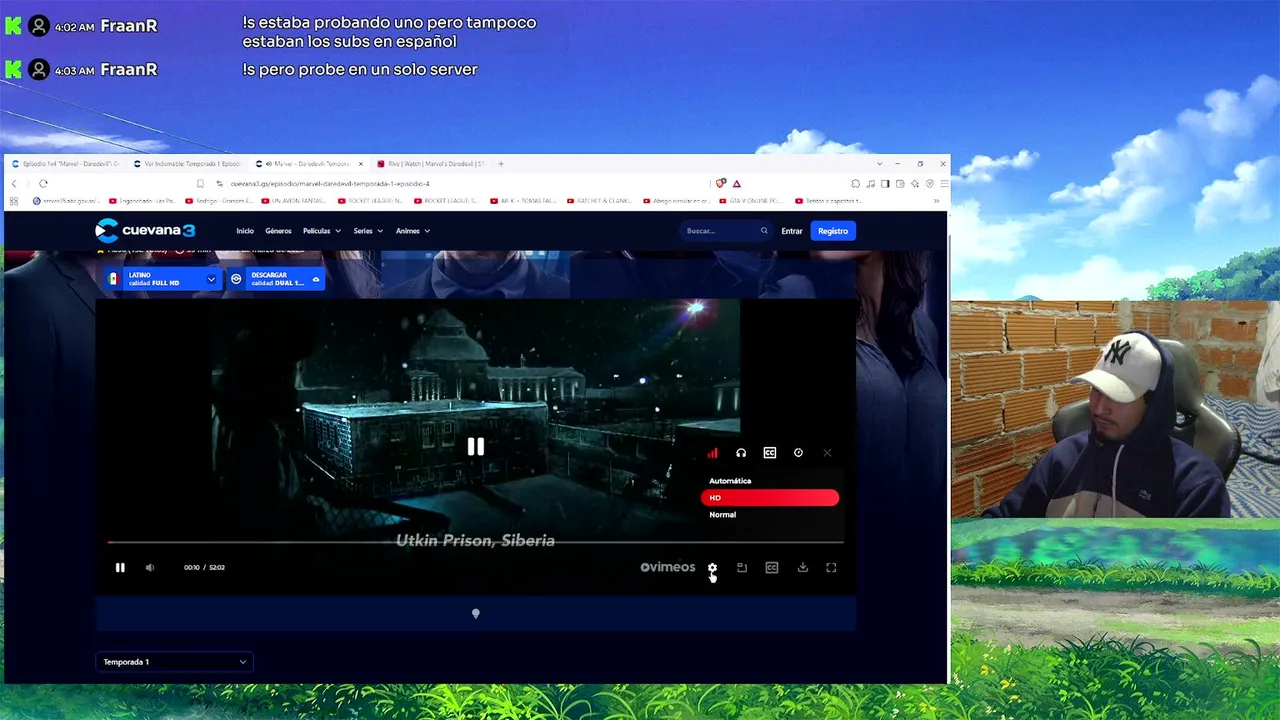Open the quality bars tab in player settings

712,453
